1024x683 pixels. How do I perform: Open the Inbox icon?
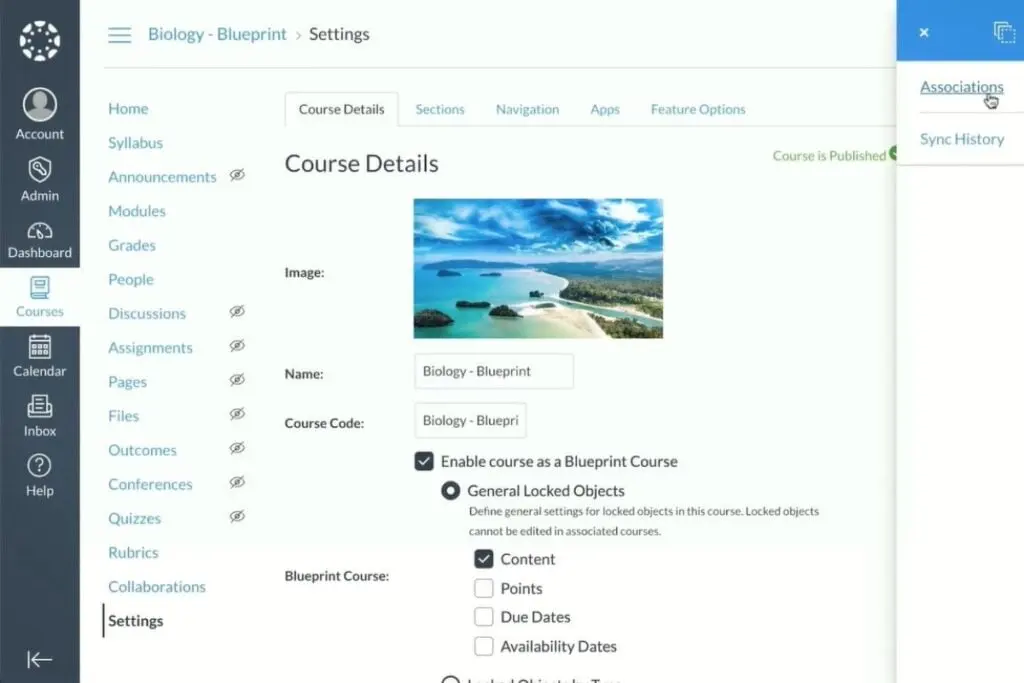coord(40,406)
